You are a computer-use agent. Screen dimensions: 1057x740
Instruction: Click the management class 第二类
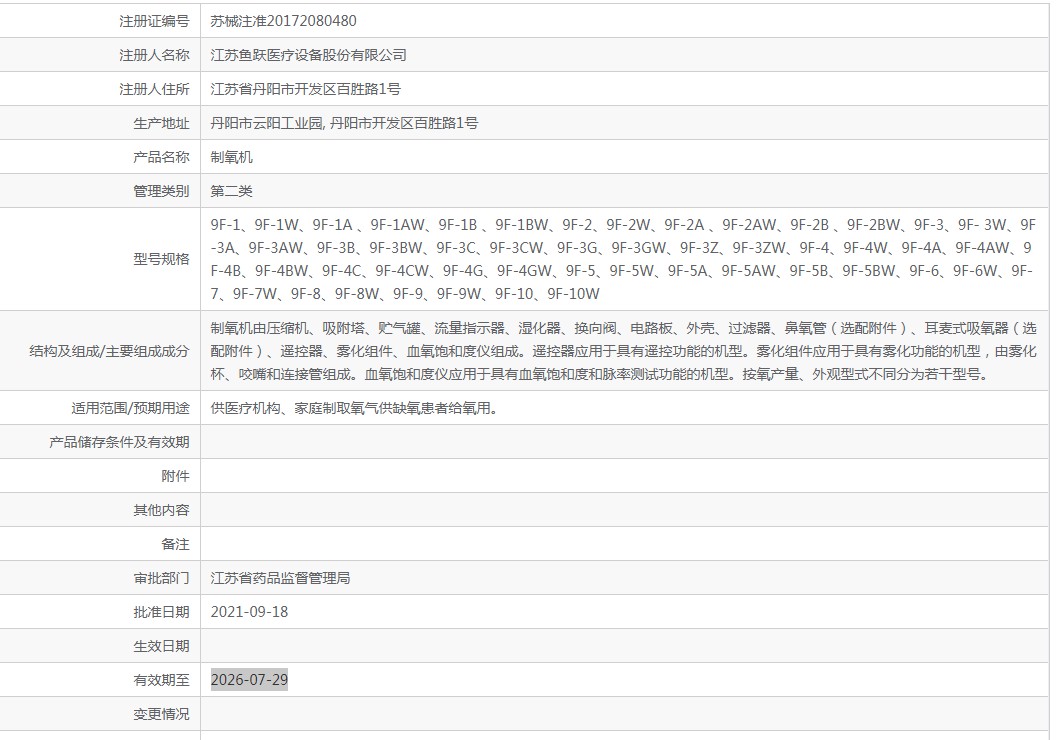coord(231,191)
